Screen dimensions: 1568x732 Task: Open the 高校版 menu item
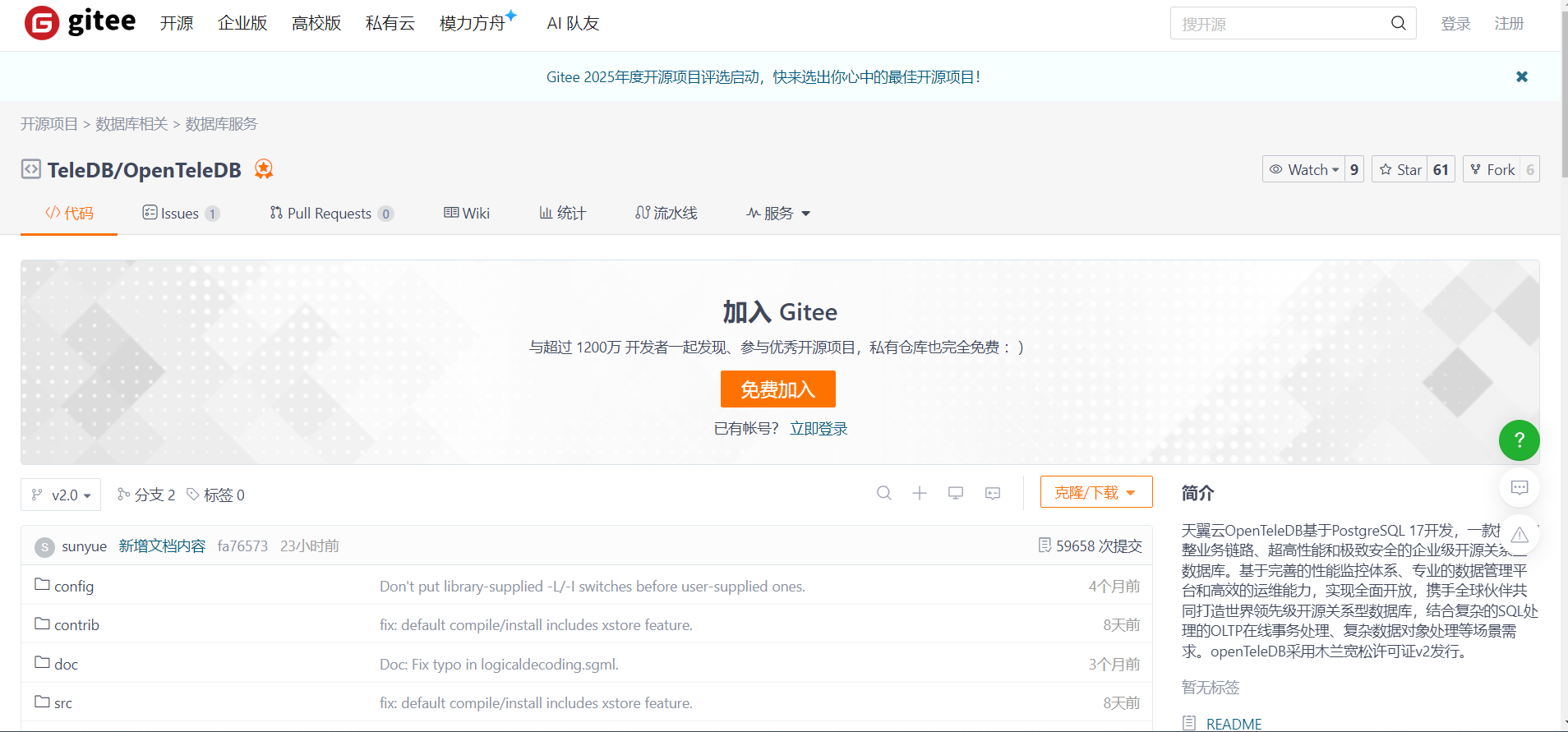(x=316, y=23)
